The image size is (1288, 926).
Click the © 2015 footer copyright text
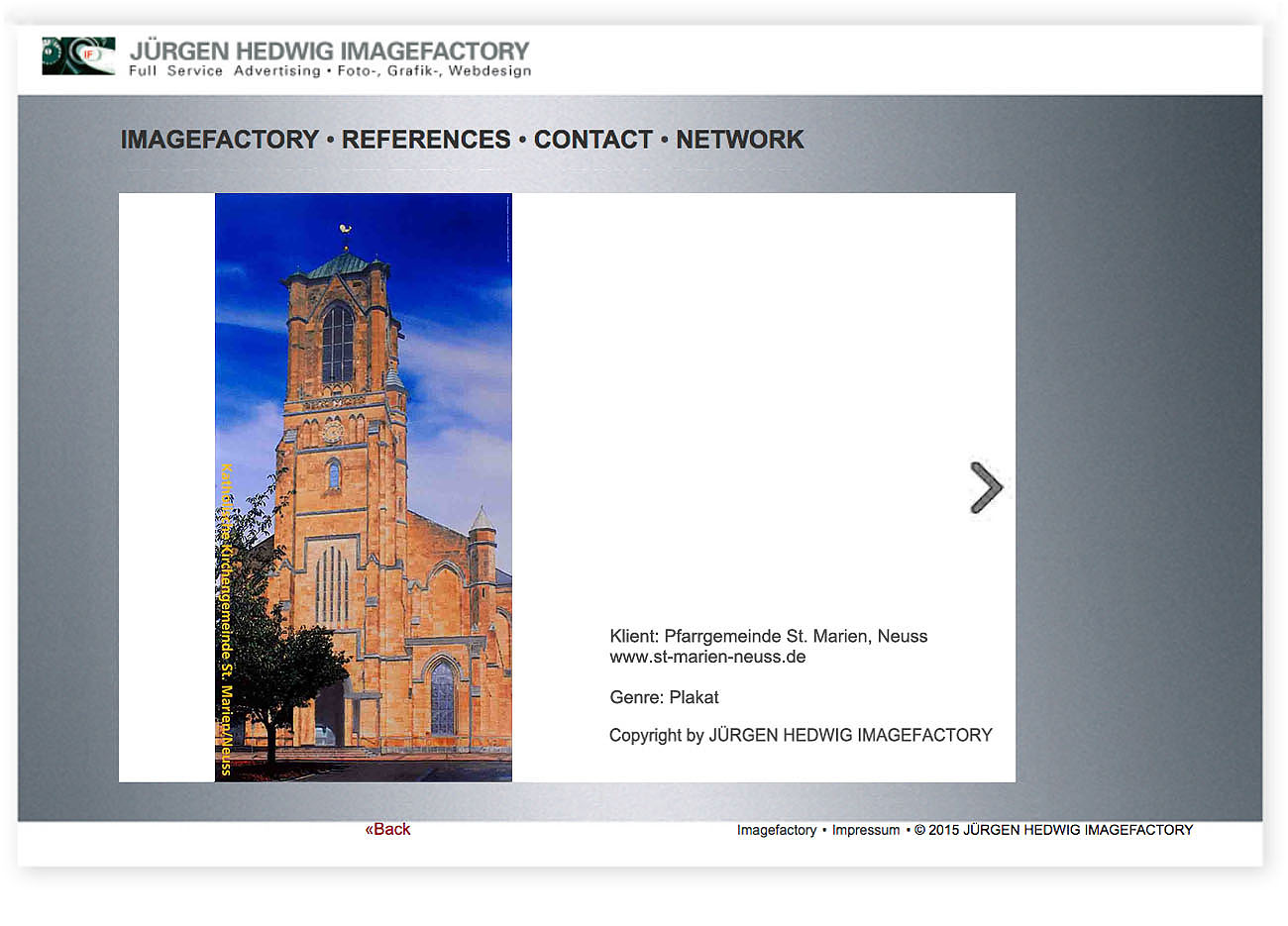pyautogui.click(x=1053, y=830)
